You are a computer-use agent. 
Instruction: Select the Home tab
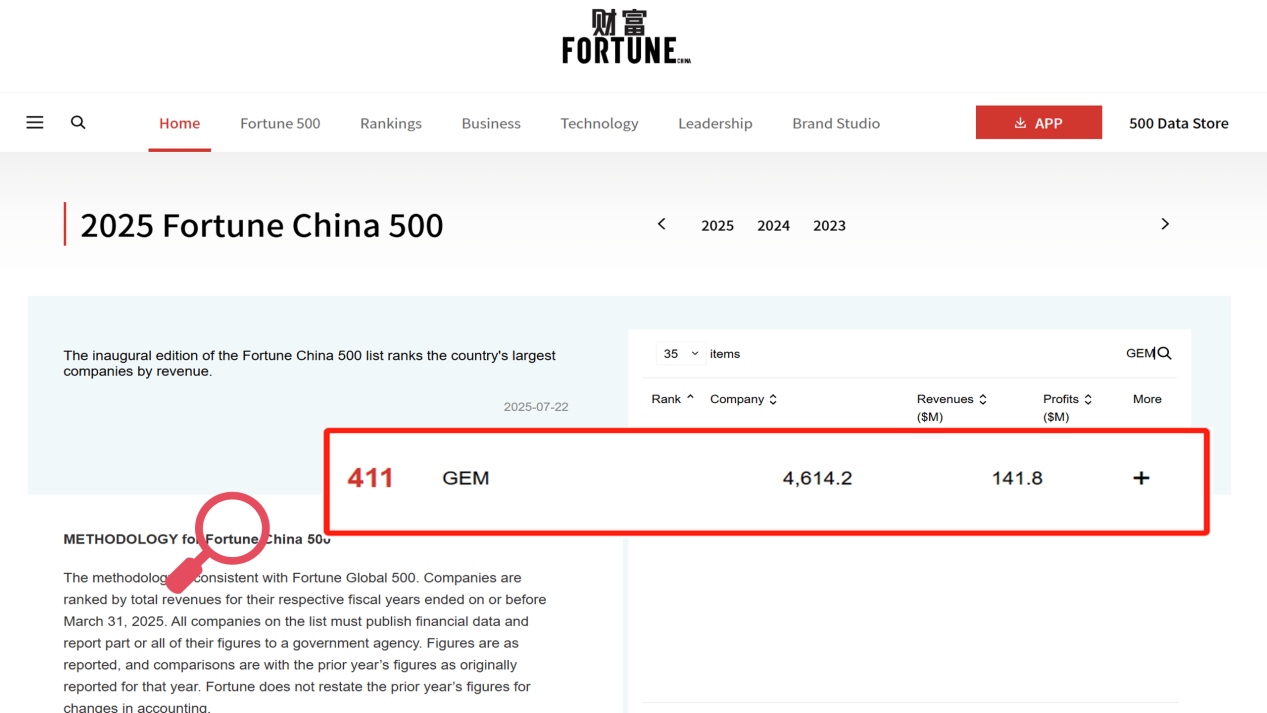[180, 123]
